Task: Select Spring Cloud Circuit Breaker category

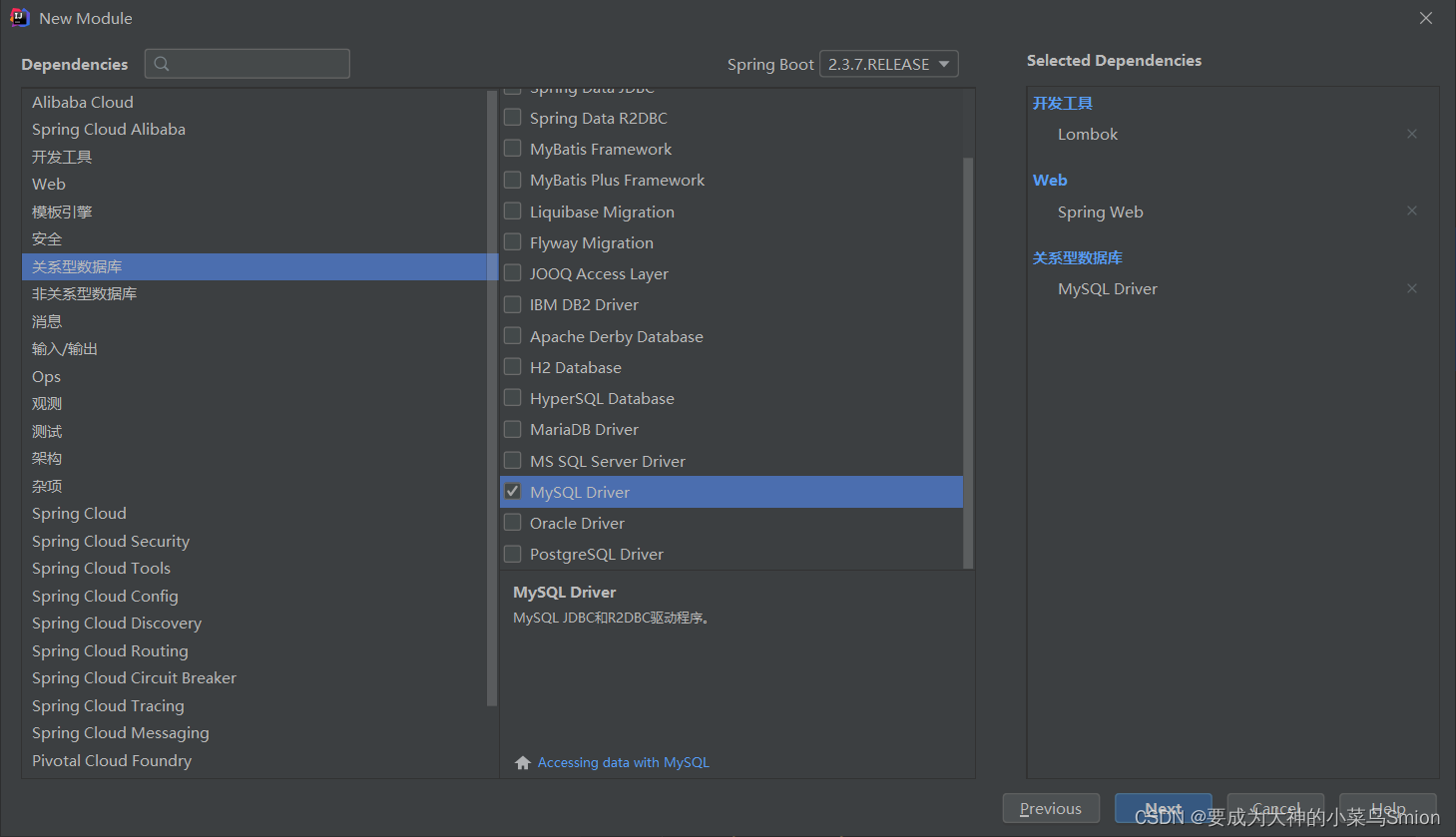Action: tap(253, 677)
